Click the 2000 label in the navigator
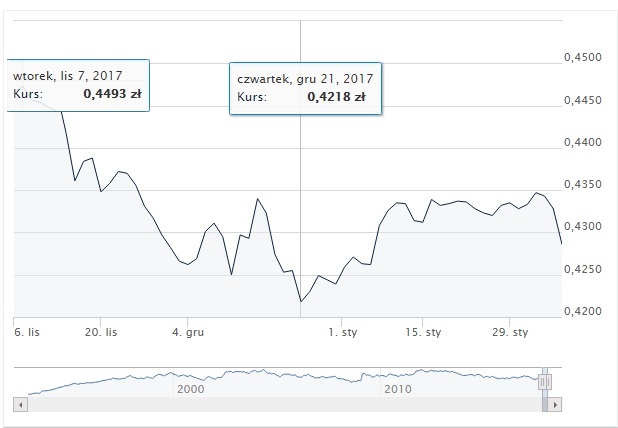 point(191,389)
